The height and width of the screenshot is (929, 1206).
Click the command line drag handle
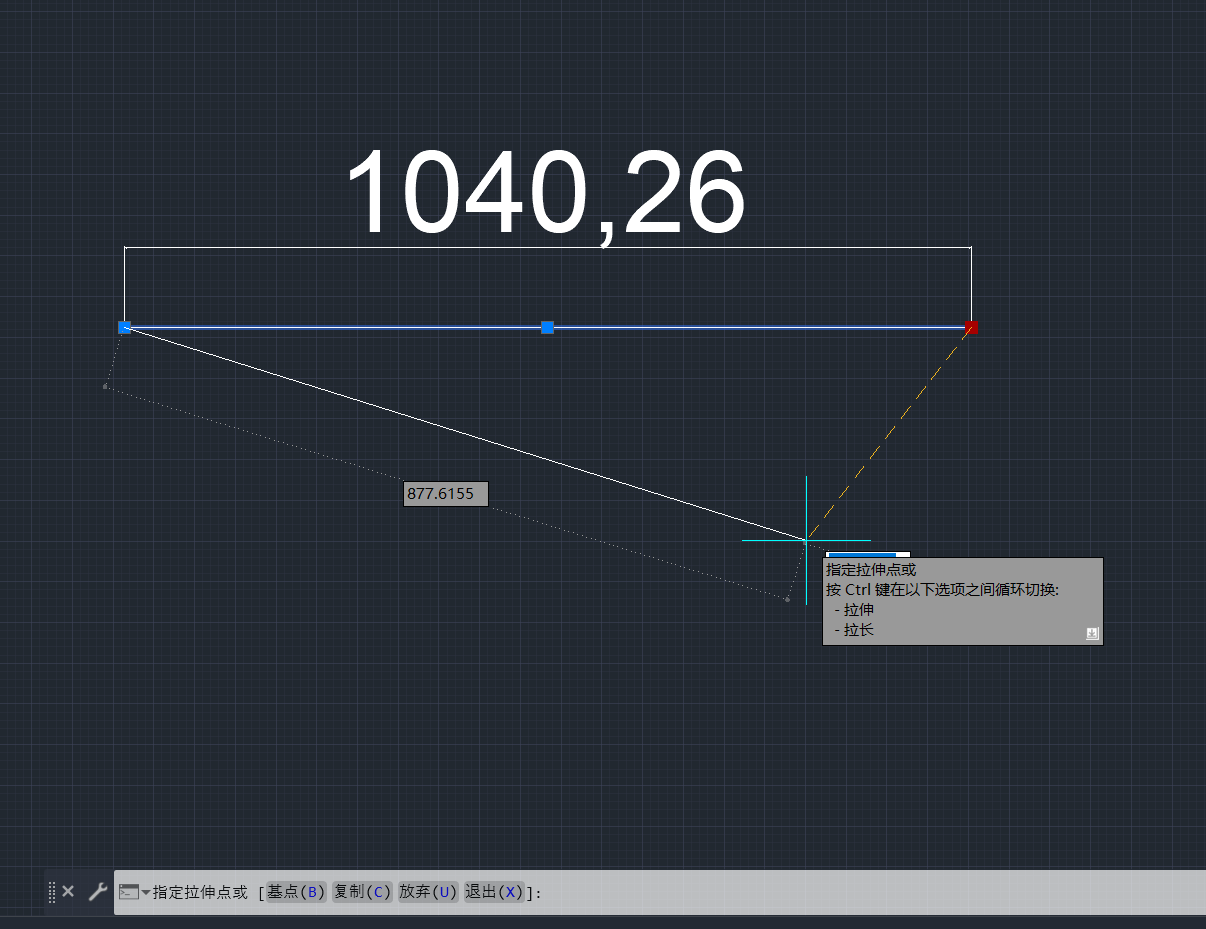[x=52, y=892]
